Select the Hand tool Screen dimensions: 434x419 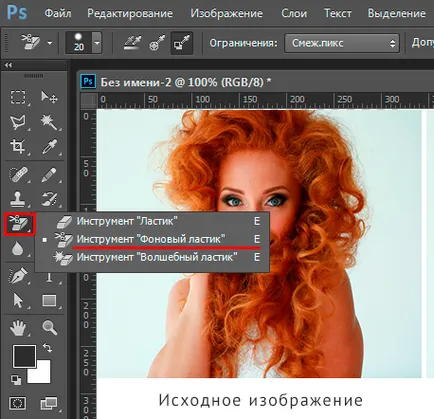point(18,328)
